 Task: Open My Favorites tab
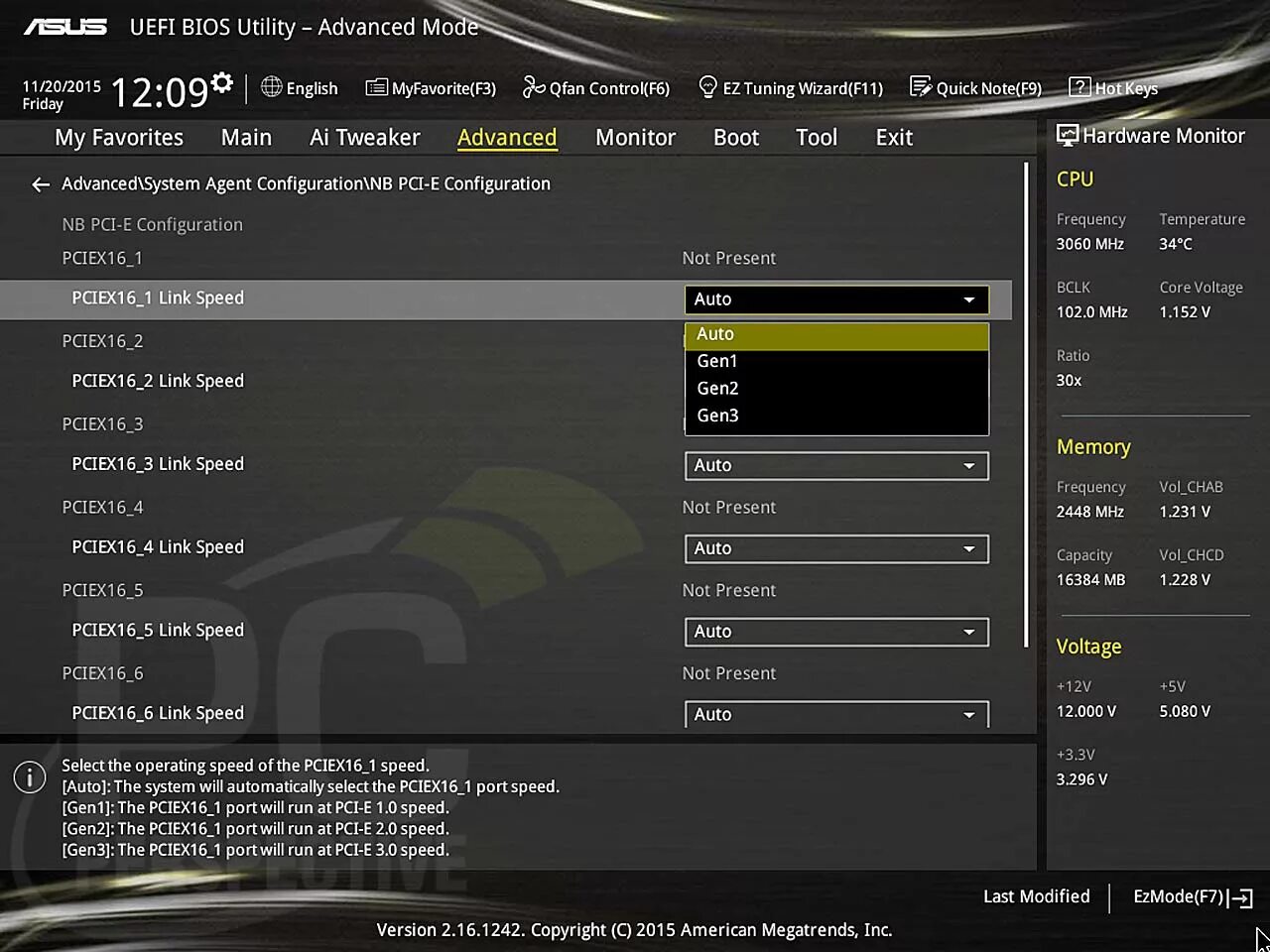119,138
